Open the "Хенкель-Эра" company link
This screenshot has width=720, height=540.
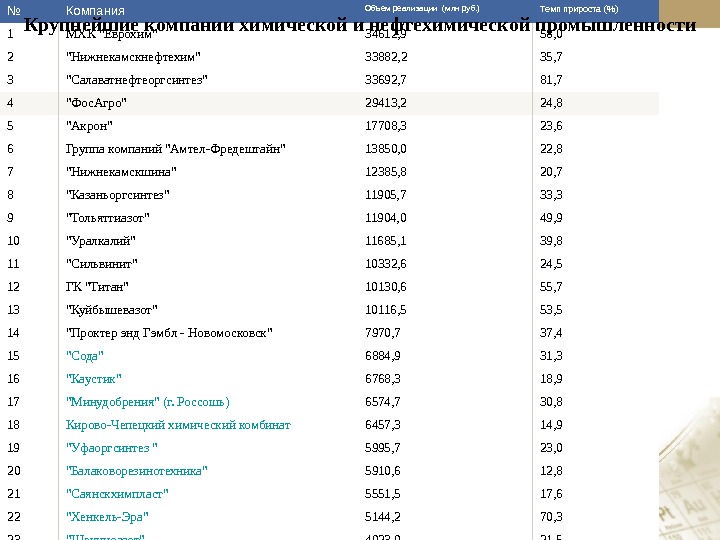[107, 517]
